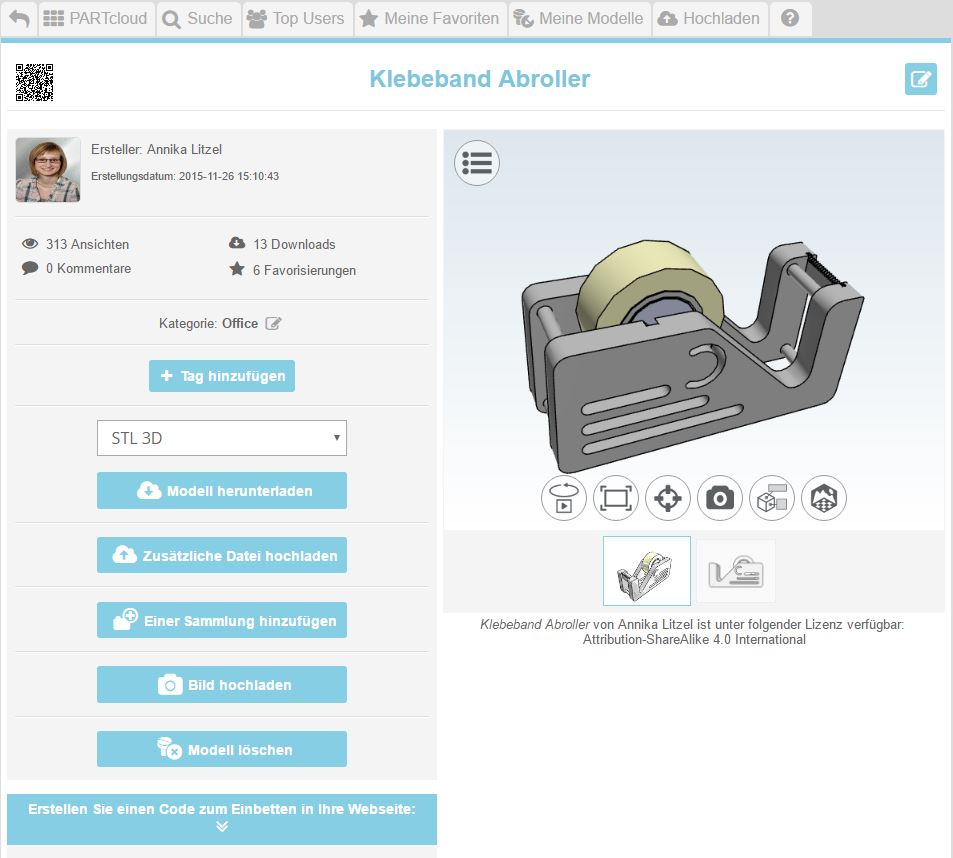Image resolution: width=953 pixels, height=858 pixels.
Task: Click the Modell löschen button
Action: point(222,749)
